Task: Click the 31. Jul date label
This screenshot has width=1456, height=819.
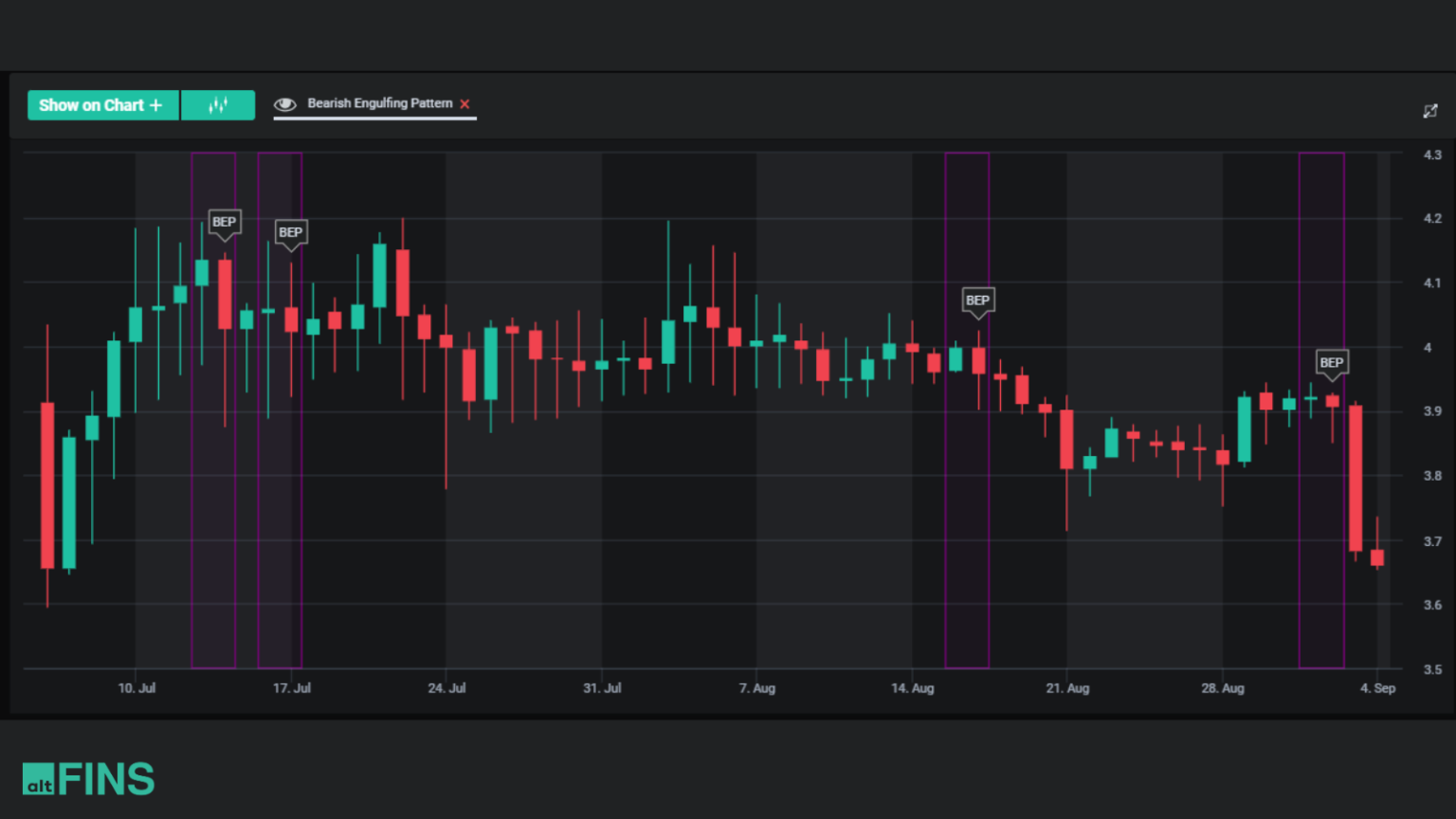Action: pos(602,688)
